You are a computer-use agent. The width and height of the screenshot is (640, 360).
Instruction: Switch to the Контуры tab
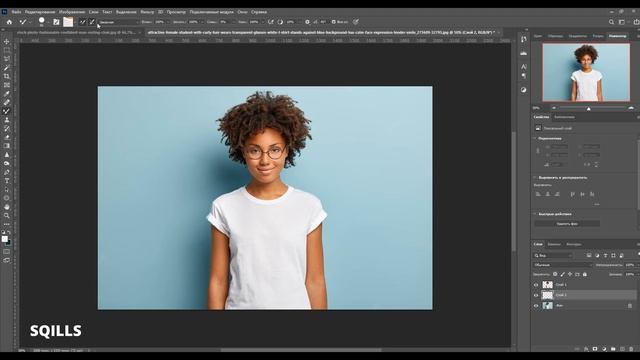pyautogui.click(x=573, y=244)
